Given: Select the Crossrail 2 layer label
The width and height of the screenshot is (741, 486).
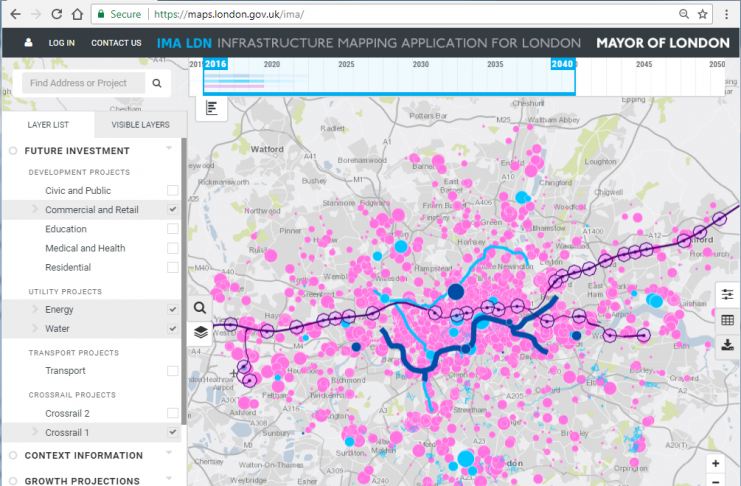Looking at the screenshot, I should (67, 414).
